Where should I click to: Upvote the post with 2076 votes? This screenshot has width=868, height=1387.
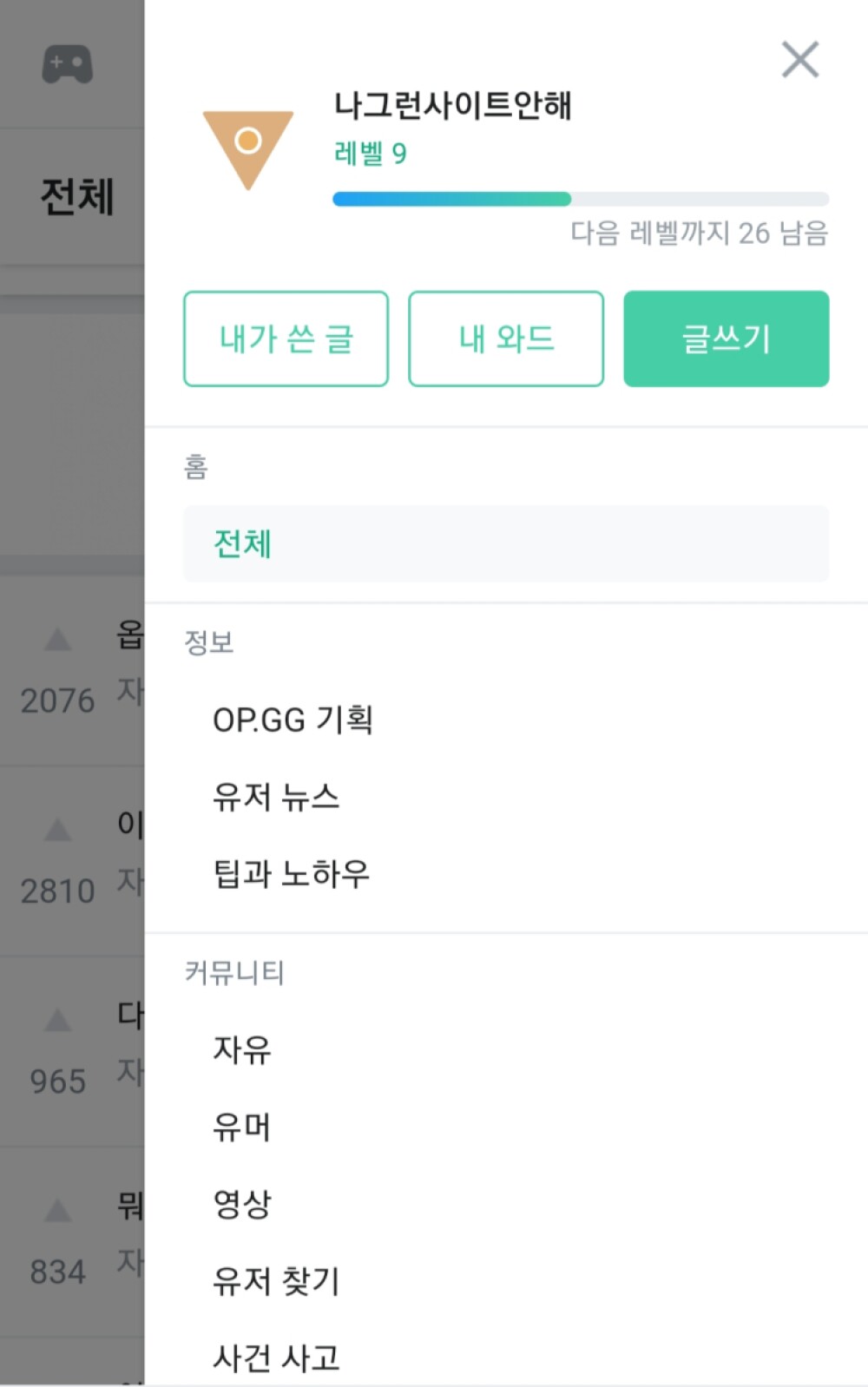pyautogui.click(x=57, y=641)
